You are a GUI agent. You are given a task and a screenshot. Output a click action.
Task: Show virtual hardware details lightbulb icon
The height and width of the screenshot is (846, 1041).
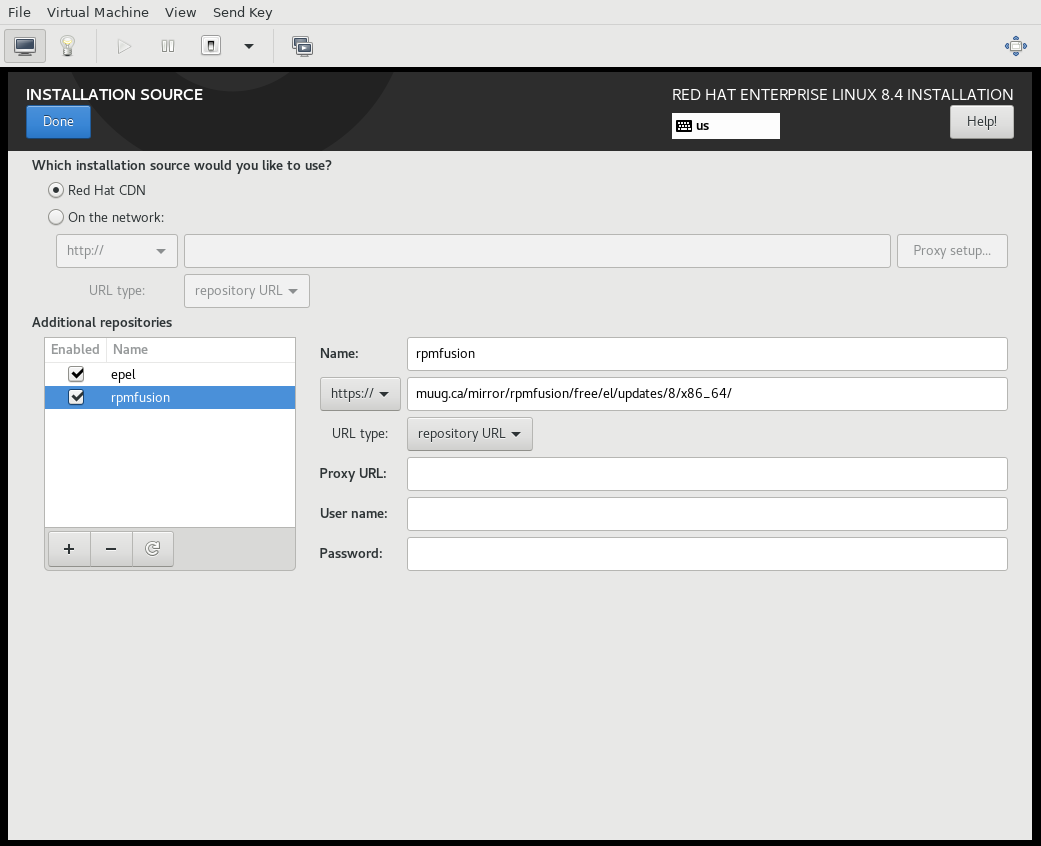coord(67,46)
